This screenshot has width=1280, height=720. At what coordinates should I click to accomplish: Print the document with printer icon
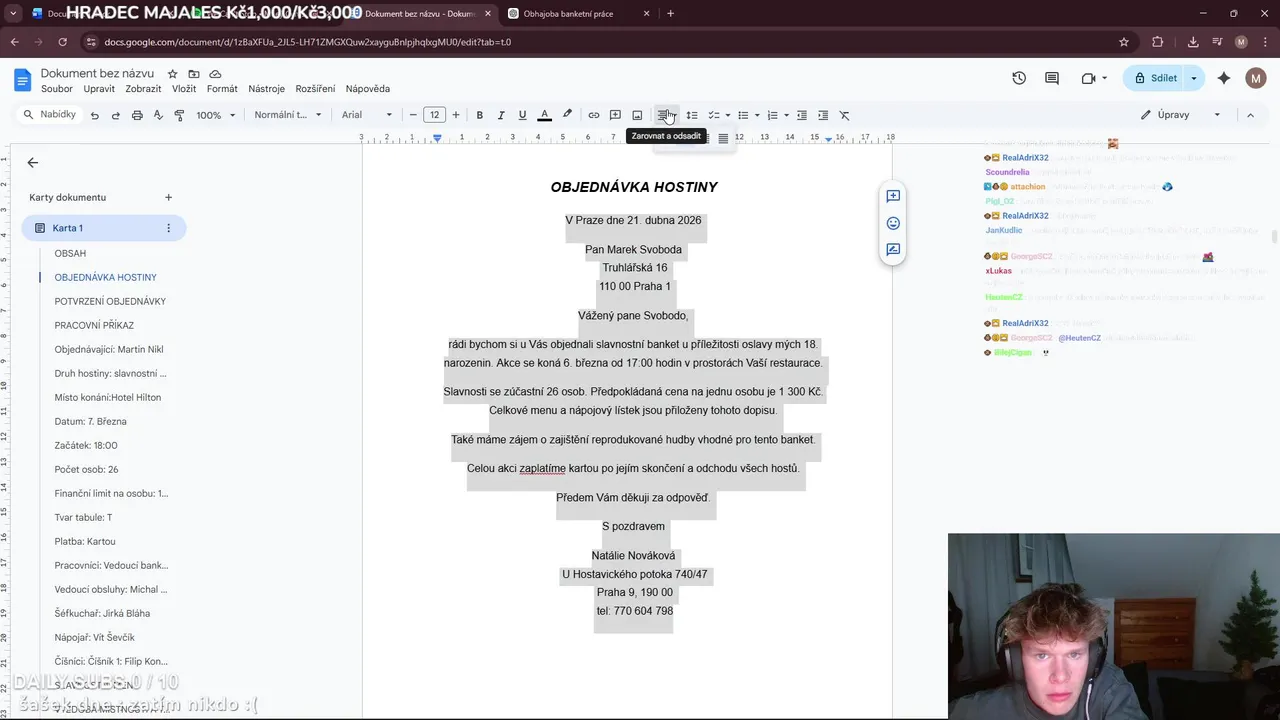click(137, 115)
